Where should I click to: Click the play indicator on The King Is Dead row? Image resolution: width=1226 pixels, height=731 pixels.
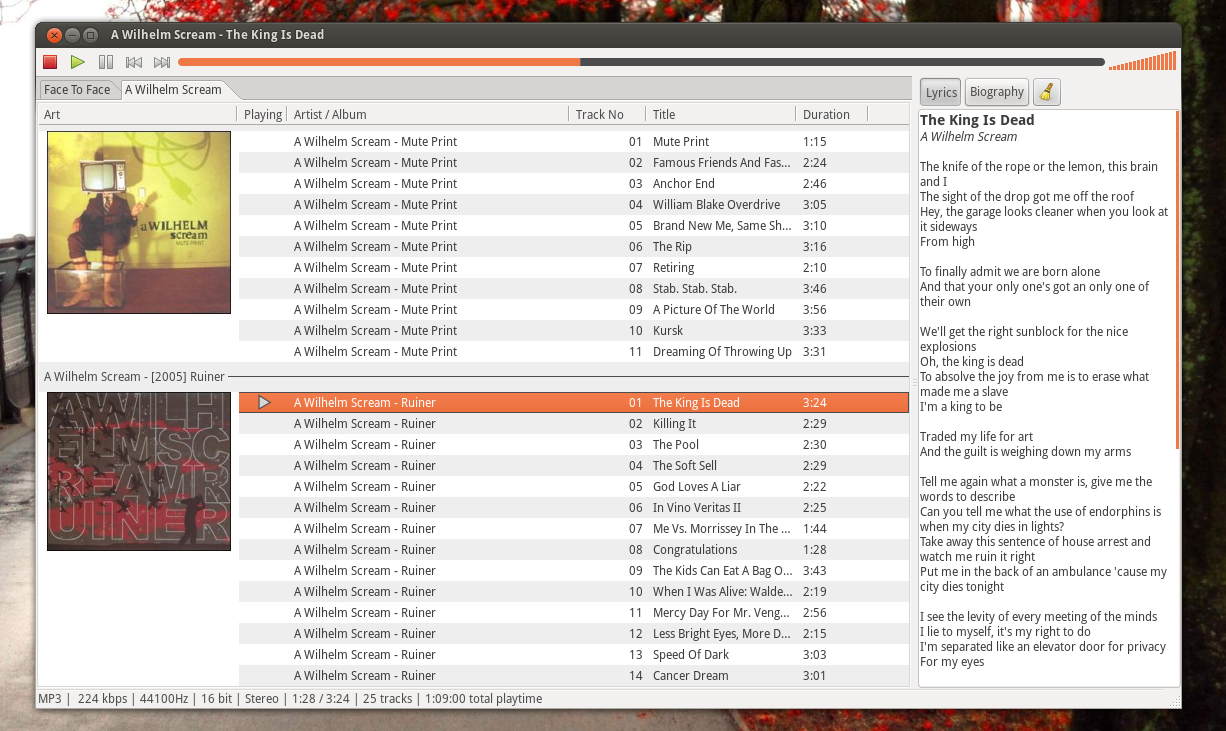tap(264, 402)
